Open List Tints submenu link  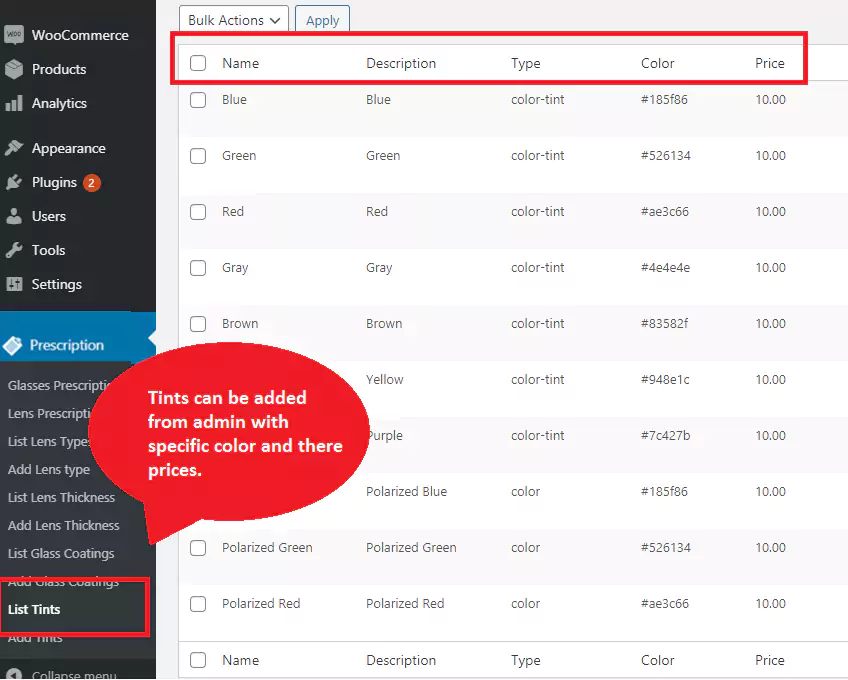point(34,610)
